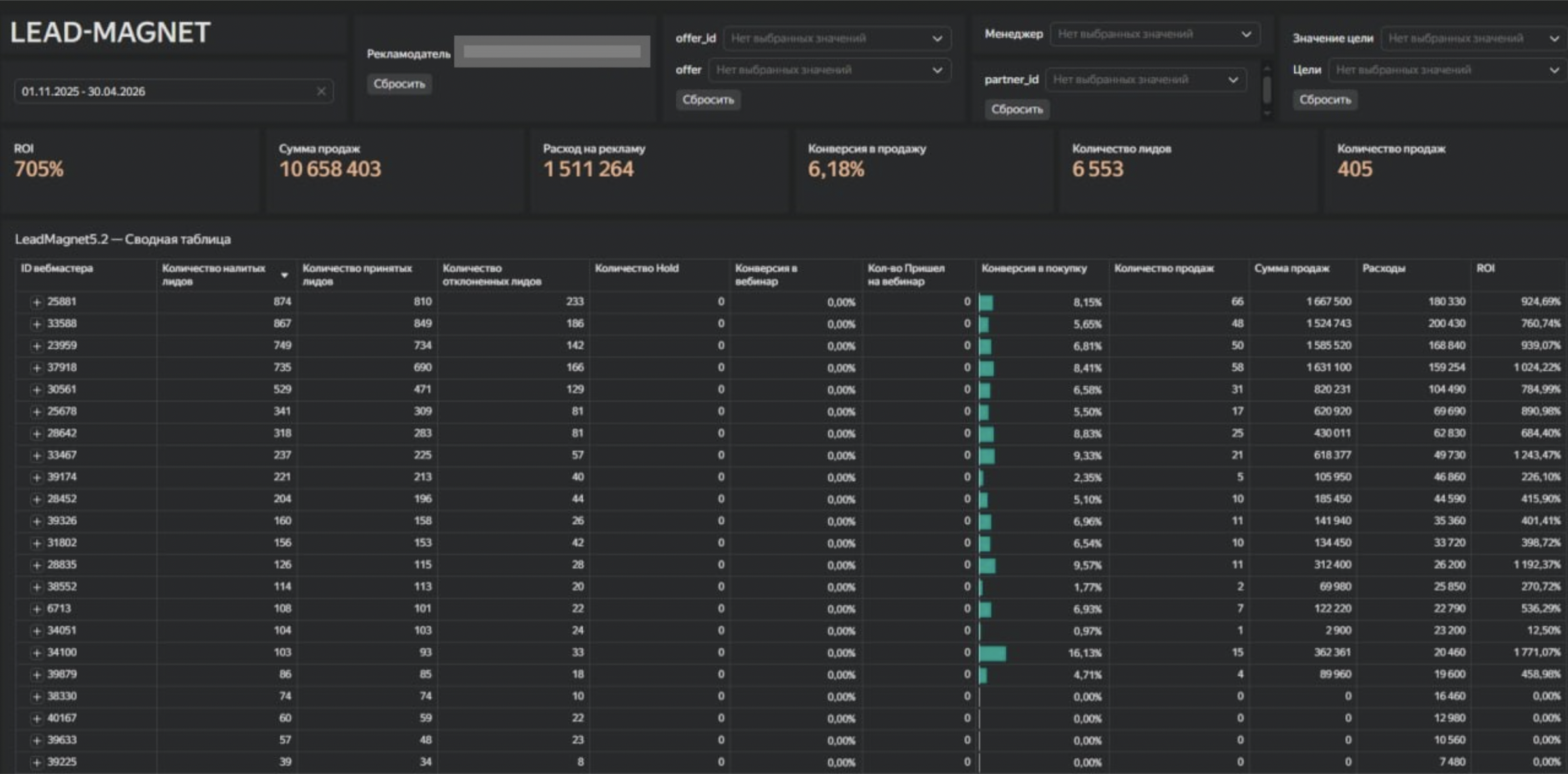Expand row for webmaster 34051
Viewport: 1568px width, 774px height.
(36, 631)
